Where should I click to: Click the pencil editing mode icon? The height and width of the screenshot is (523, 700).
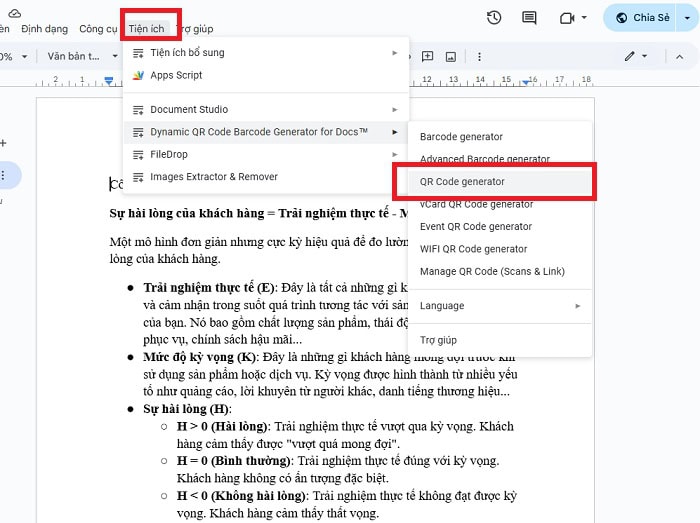click(629, 56)
